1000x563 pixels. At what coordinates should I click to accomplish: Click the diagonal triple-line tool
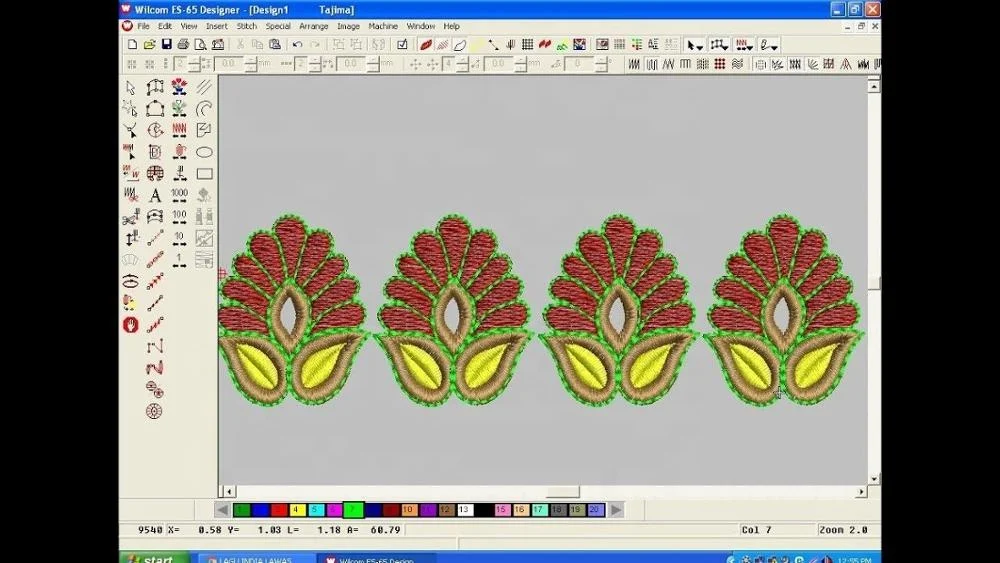204,87
